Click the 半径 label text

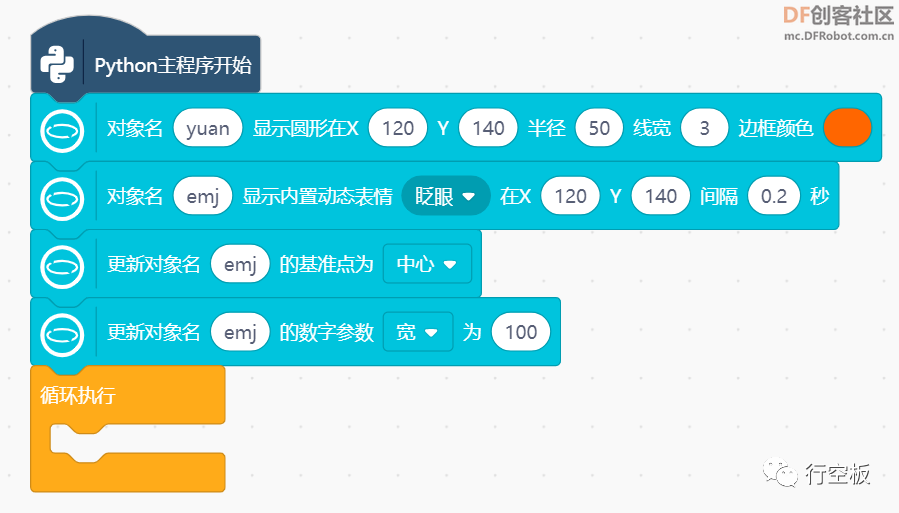(x=546, y=128)
